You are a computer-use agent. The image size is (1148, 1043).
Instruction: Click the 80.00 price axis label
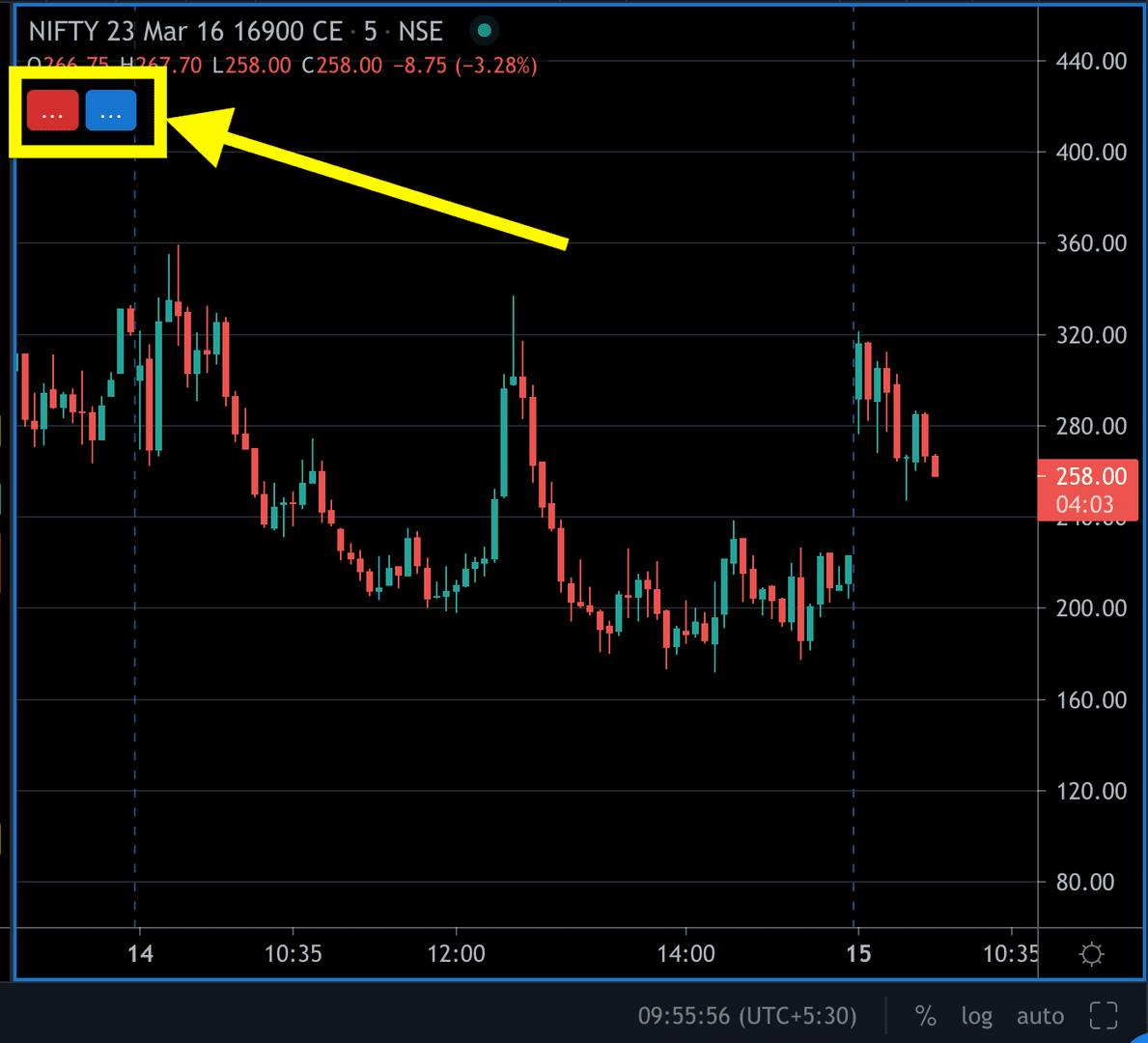click(1085, 882)
